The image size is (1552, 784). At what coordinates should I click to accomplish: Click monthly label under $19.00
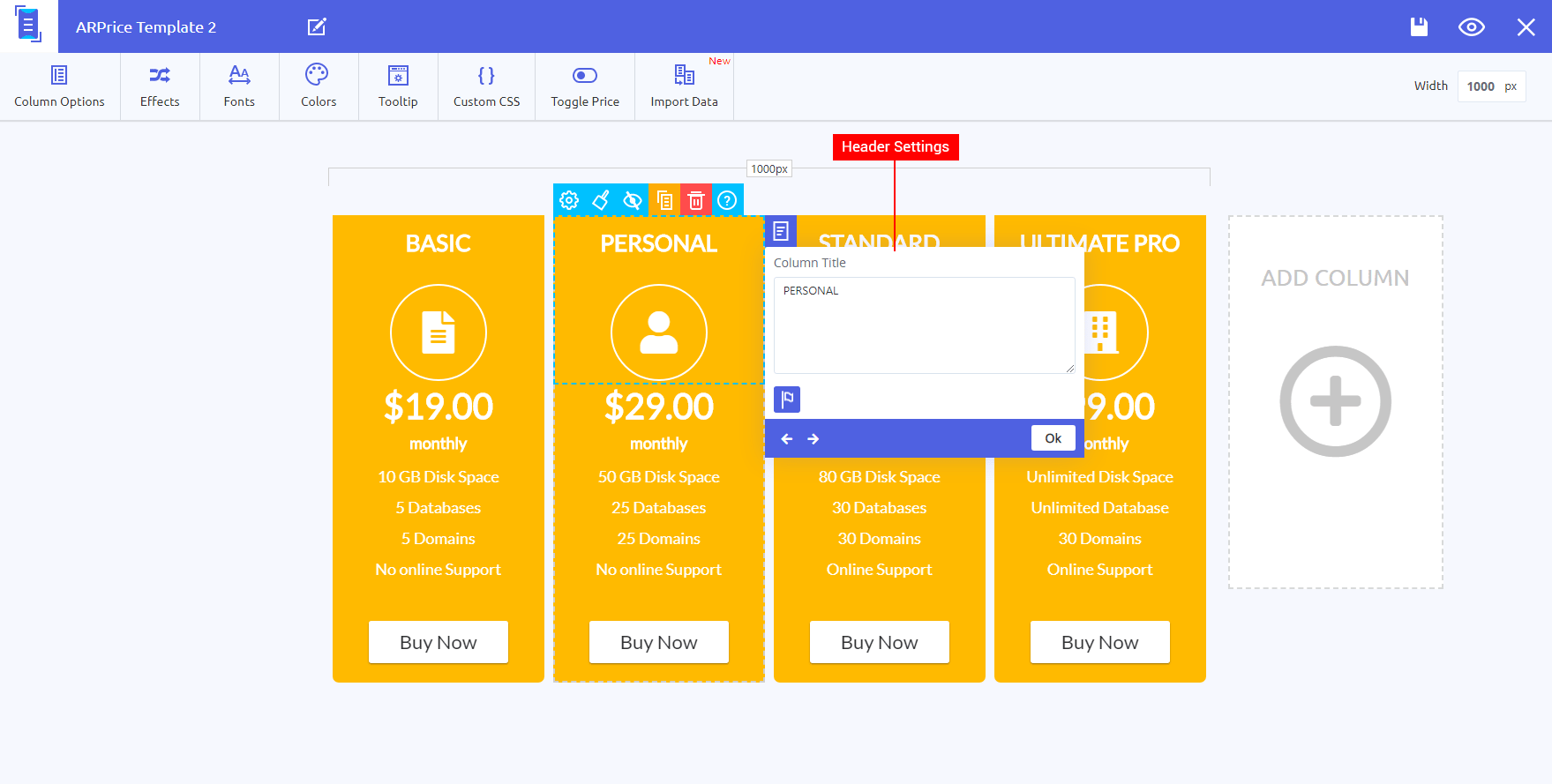(x=439, y=444)
